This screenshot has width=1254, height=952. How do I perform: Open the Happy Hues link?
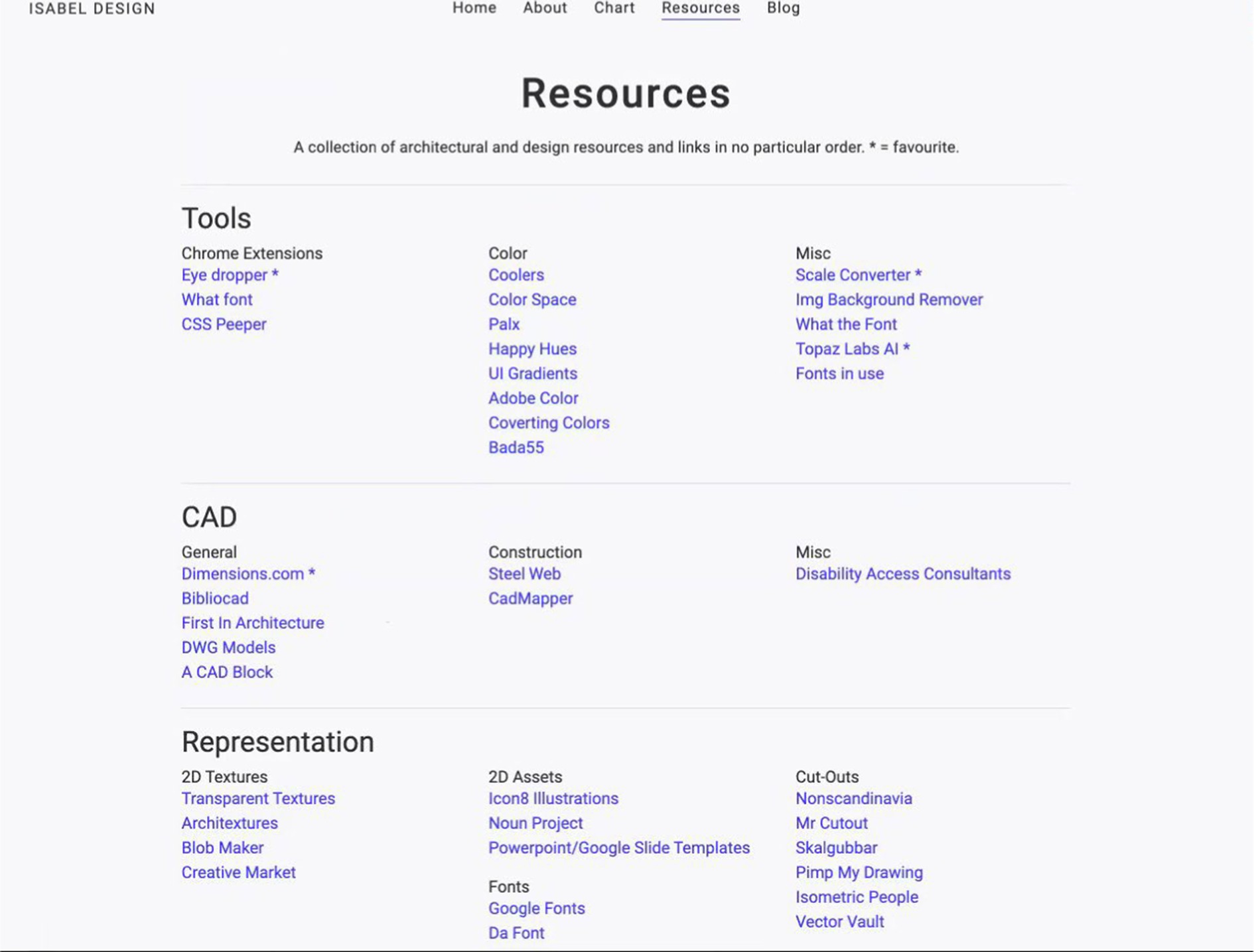(x=532, y=348)
